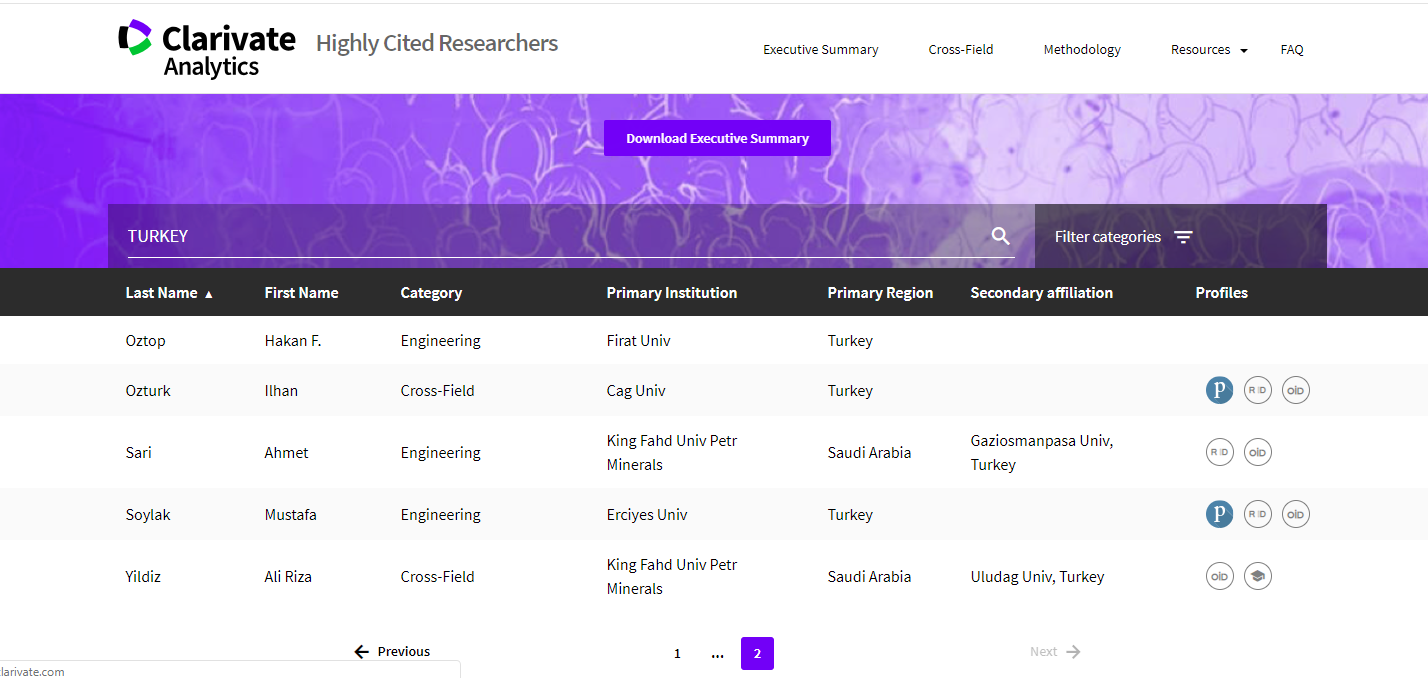Select the last name Sari
The width and height of the screenshot is (1428, 678).
click(138, 452)
